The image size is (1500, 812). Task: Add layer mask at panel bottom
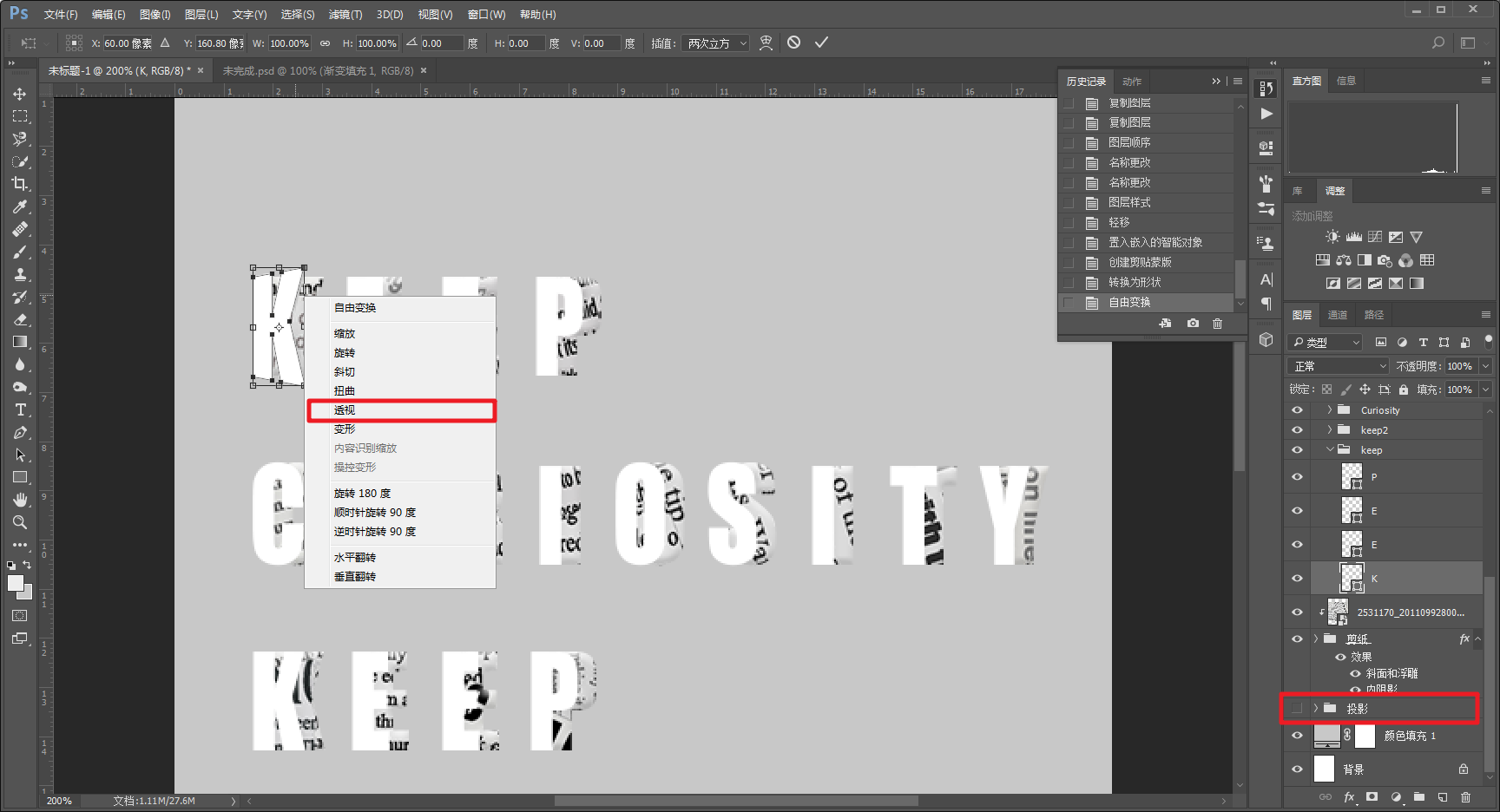pyautogui.click(x=1372, y=797)
